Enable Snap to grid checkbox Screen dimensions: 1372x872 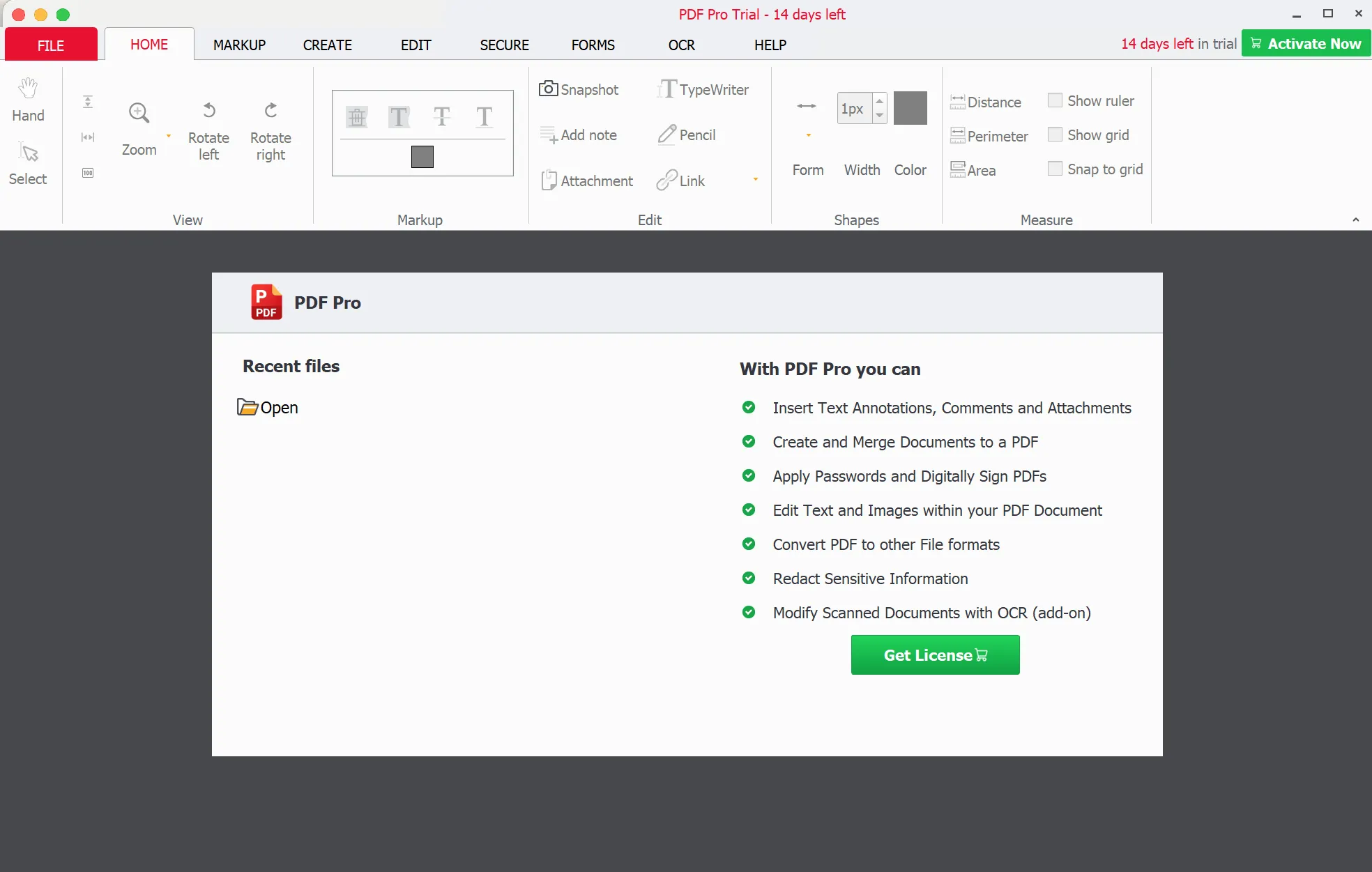pyautogui.click(x=1055, y=169)
